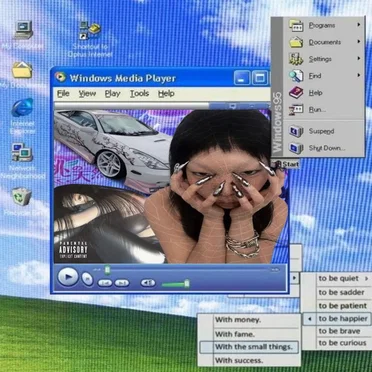Open the Network Neighborhood icon

(x=22, y=152)
